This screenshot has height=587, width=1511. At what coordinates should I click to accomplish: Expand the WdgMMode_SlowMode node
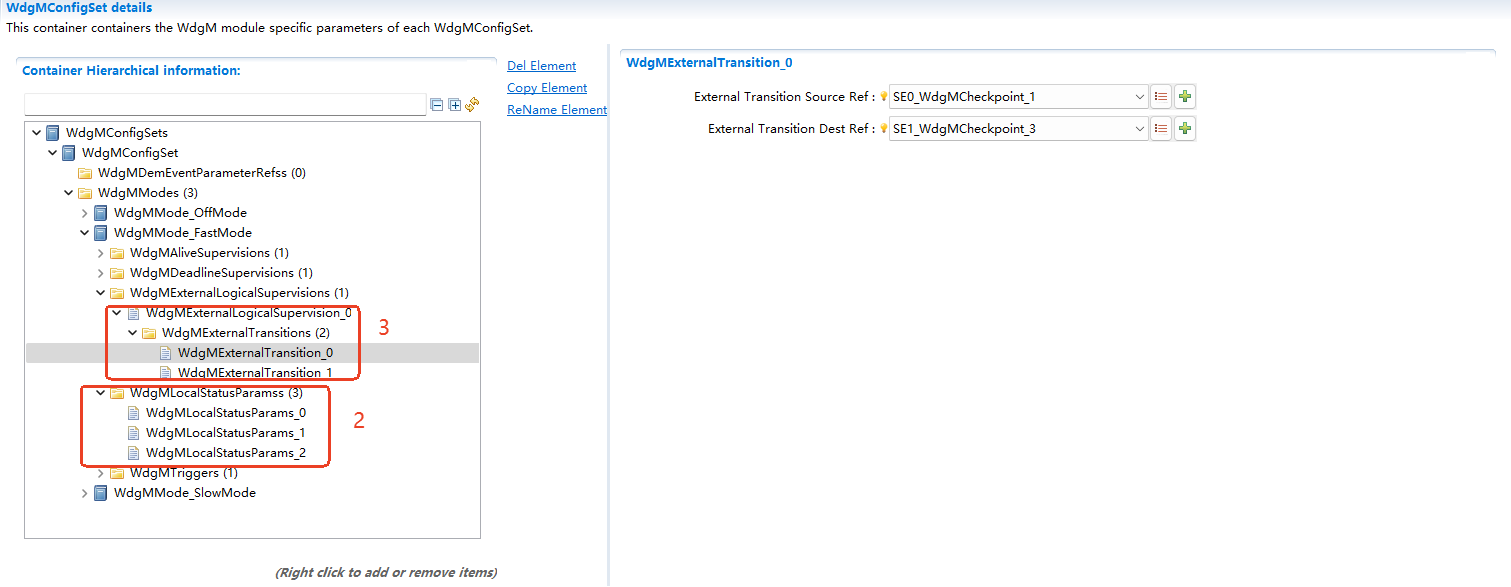[x=84, y=492]
